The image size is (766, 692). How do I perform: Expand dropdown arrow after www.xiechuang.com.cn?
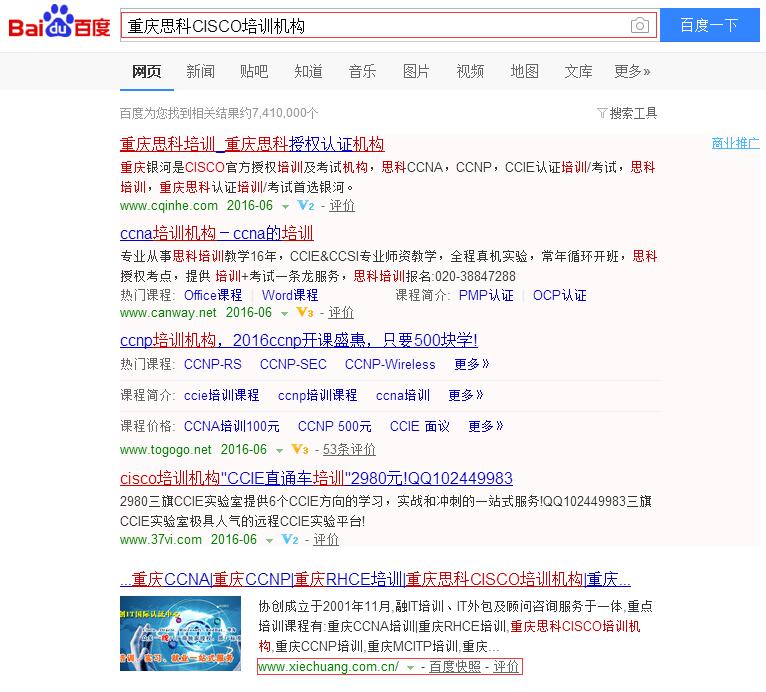[x=410, y=667]
